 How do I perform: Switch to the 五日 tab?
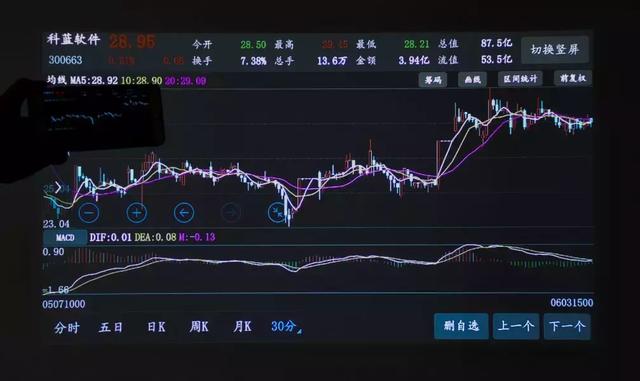tap(111, 327)
